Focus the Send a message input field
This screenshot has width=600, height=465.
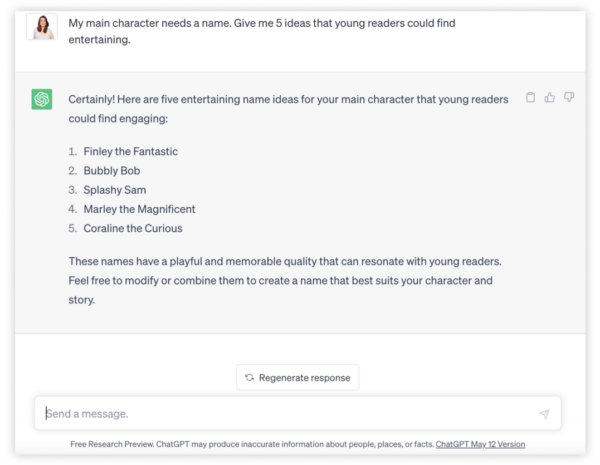tap(298, 413)
